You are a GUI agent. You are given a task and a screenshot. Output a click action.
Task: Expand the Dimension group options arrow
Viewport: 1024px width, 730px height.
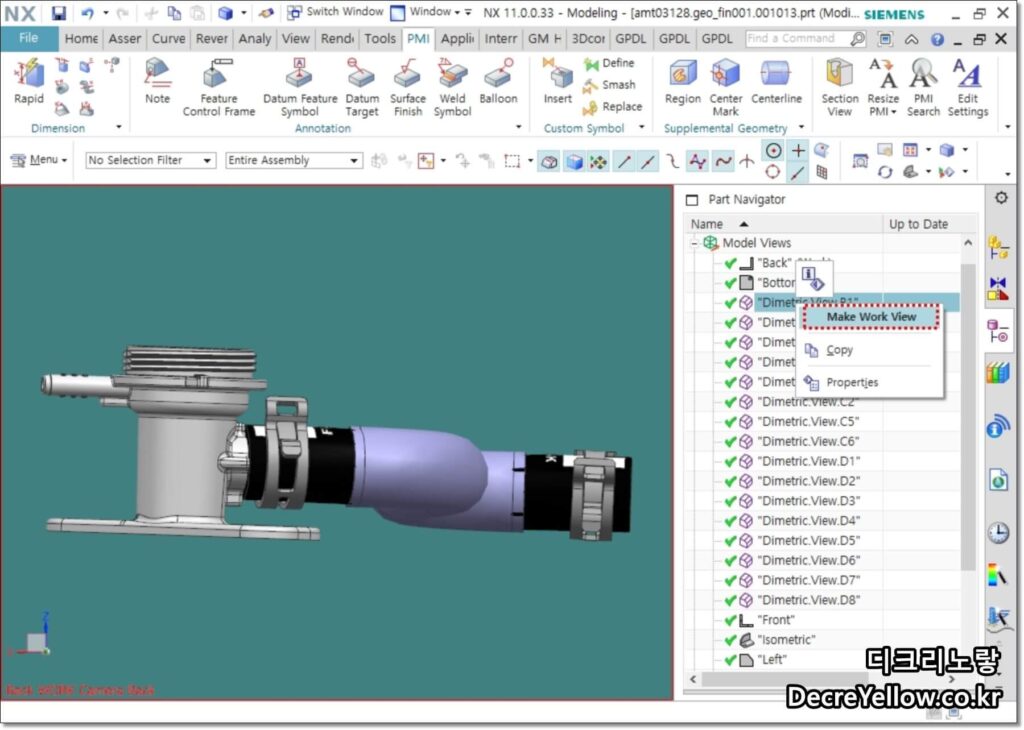click(x=118, y=127)
